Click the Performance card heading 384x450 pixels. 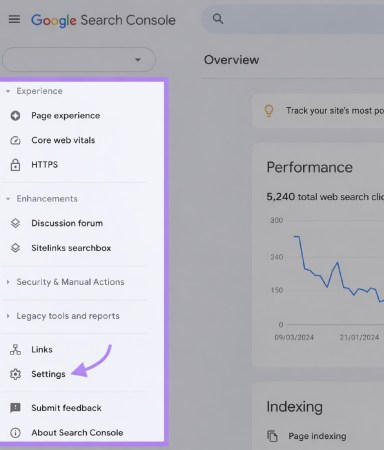click(309, 167)
